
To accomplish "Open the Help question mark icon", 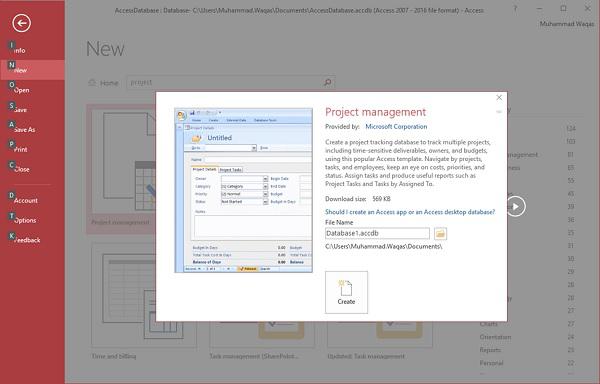I will tap(515, 8).
